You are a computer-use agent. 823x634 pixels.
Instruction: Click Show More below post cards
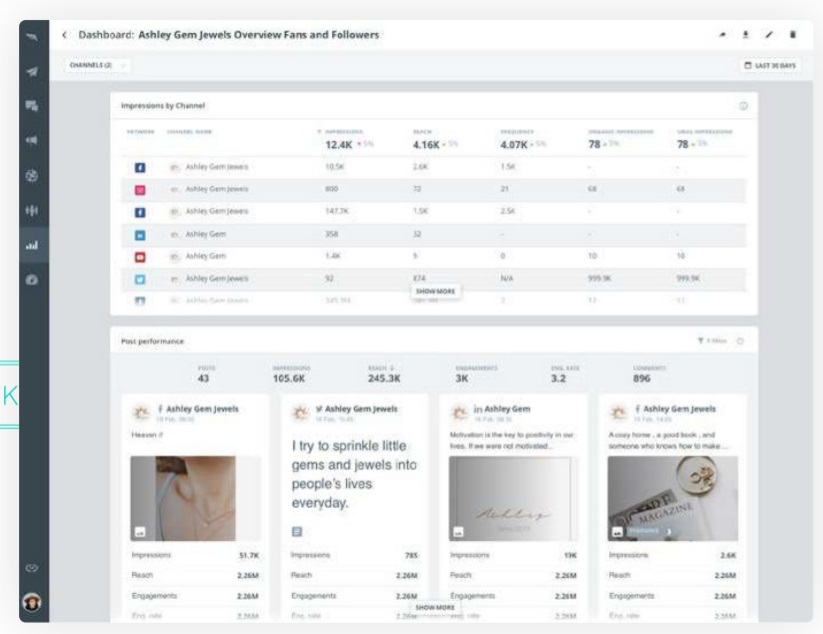[x=435, y=607]
